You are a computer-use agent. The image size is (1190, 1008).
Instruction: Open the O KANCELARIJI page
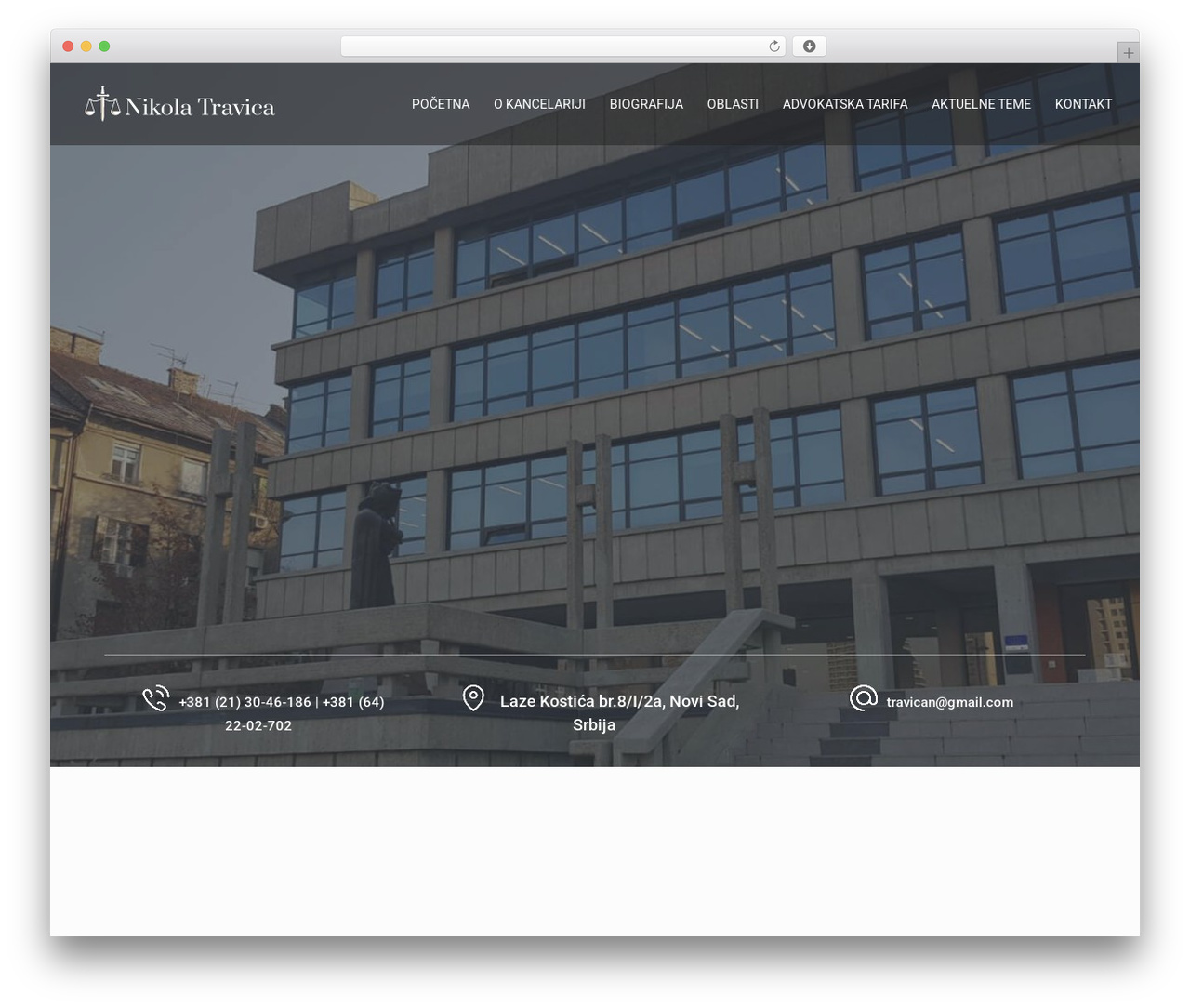[539, 104]
